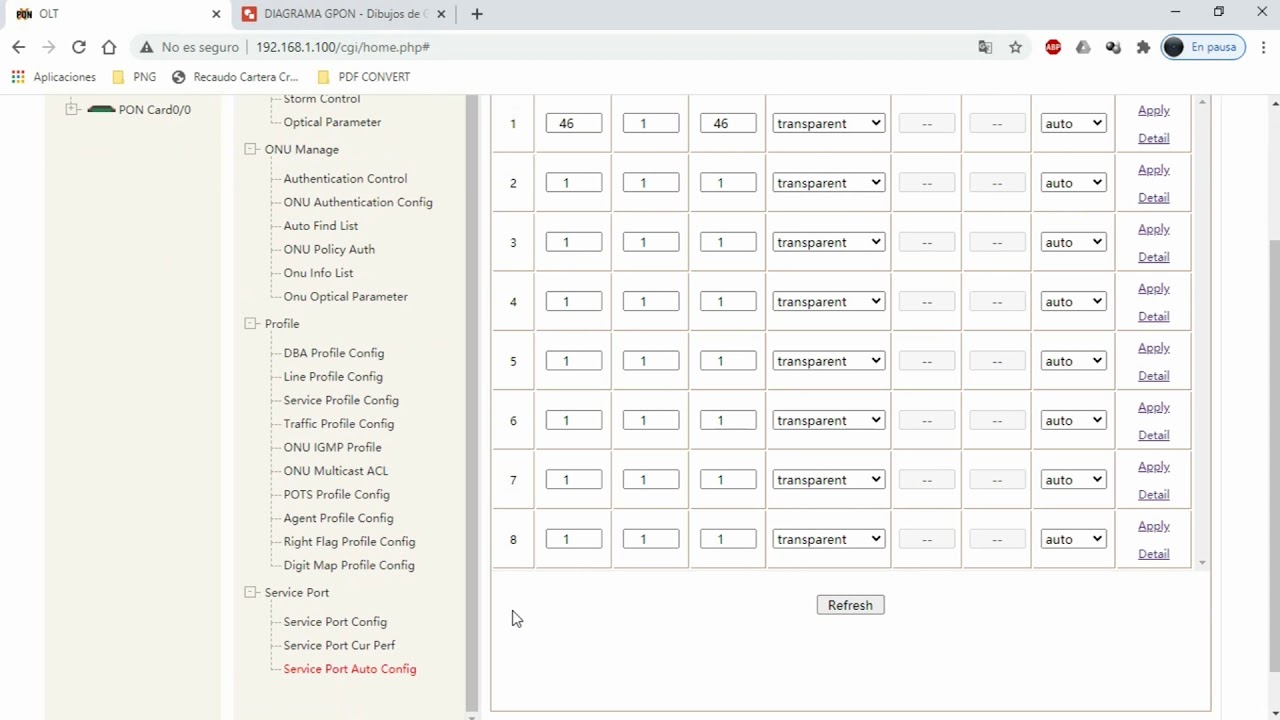
Task: Collapse the Profile section
Action: click(x=250, y=323)
